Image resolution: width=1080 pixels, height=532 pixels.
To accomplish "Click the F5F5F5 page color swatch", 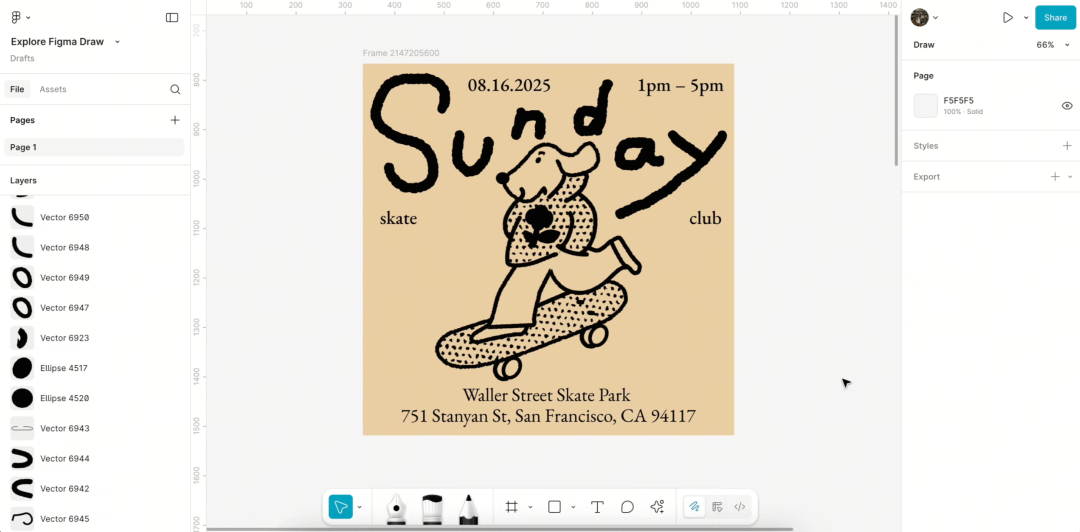I will click(926, 105).
